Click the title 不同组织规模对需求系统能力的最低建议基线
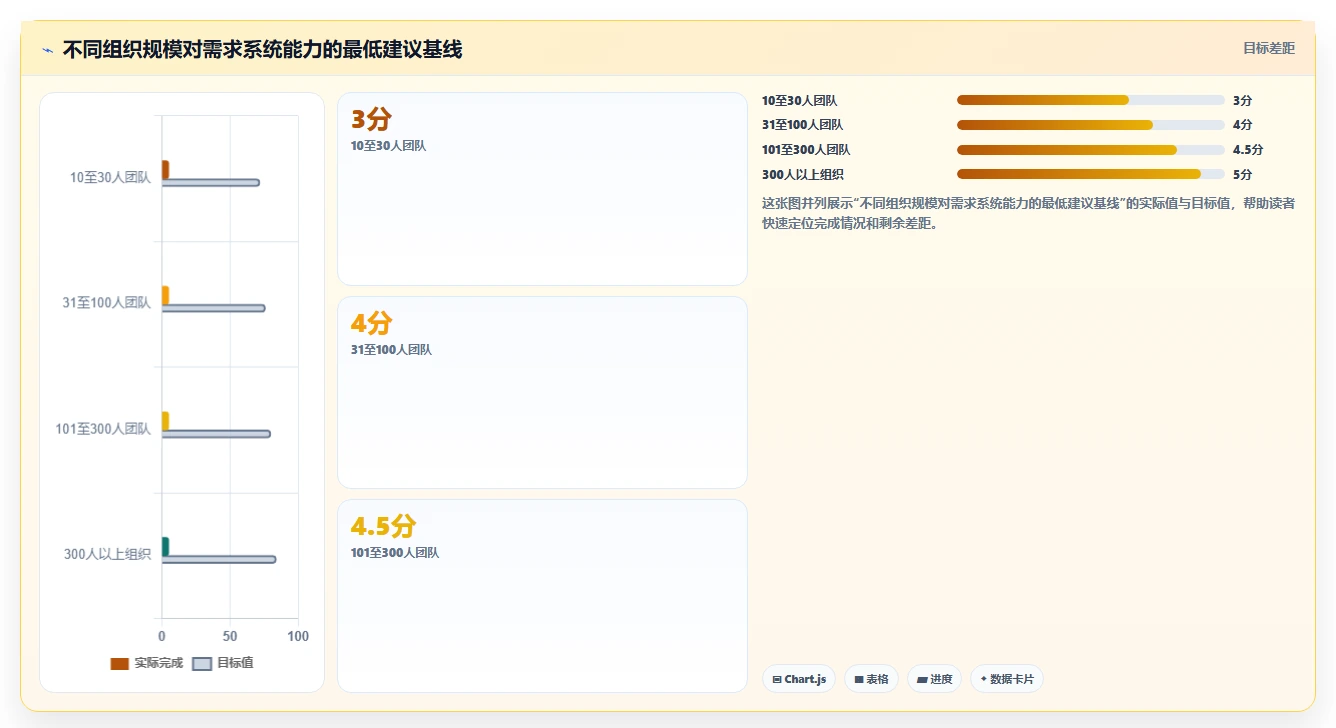This screenshot has width=1336, height=728. [x=262, y=50]
